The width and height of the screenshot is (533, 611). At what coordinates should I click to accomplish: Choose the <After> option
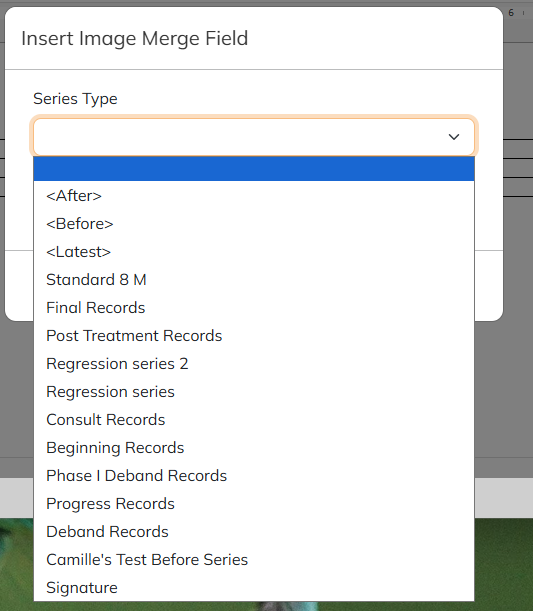(x=254, y=196)
